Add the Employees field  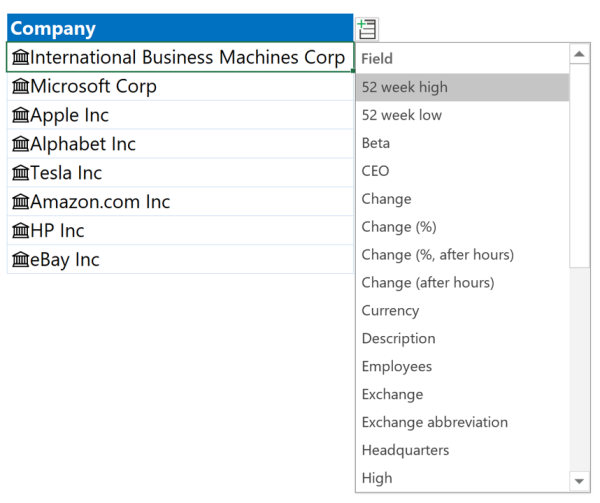397,367
